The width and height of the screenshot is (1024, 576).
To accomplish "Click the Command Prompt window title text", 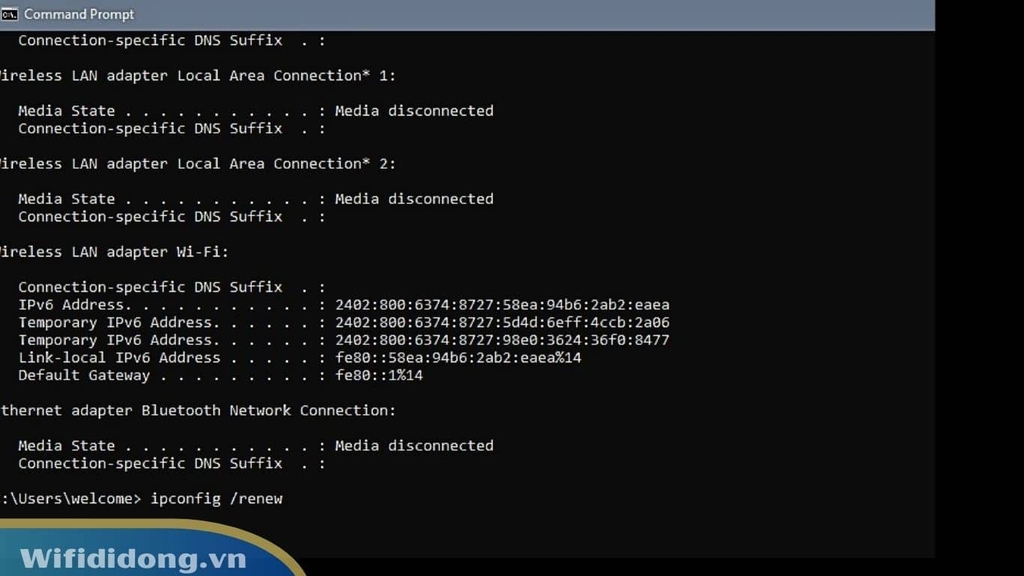I will [79, 14].
